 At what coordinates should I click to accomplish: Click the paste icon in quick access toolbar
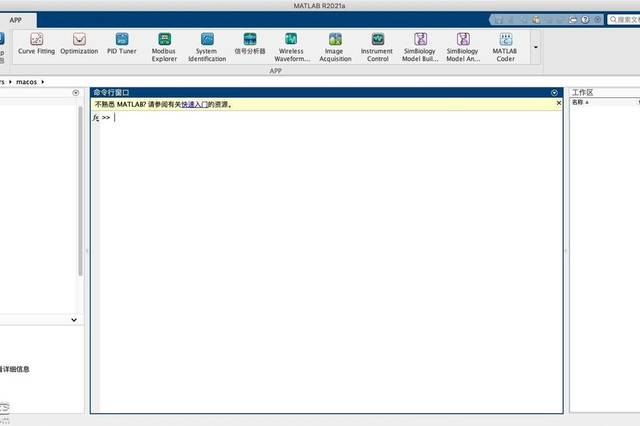536,20
